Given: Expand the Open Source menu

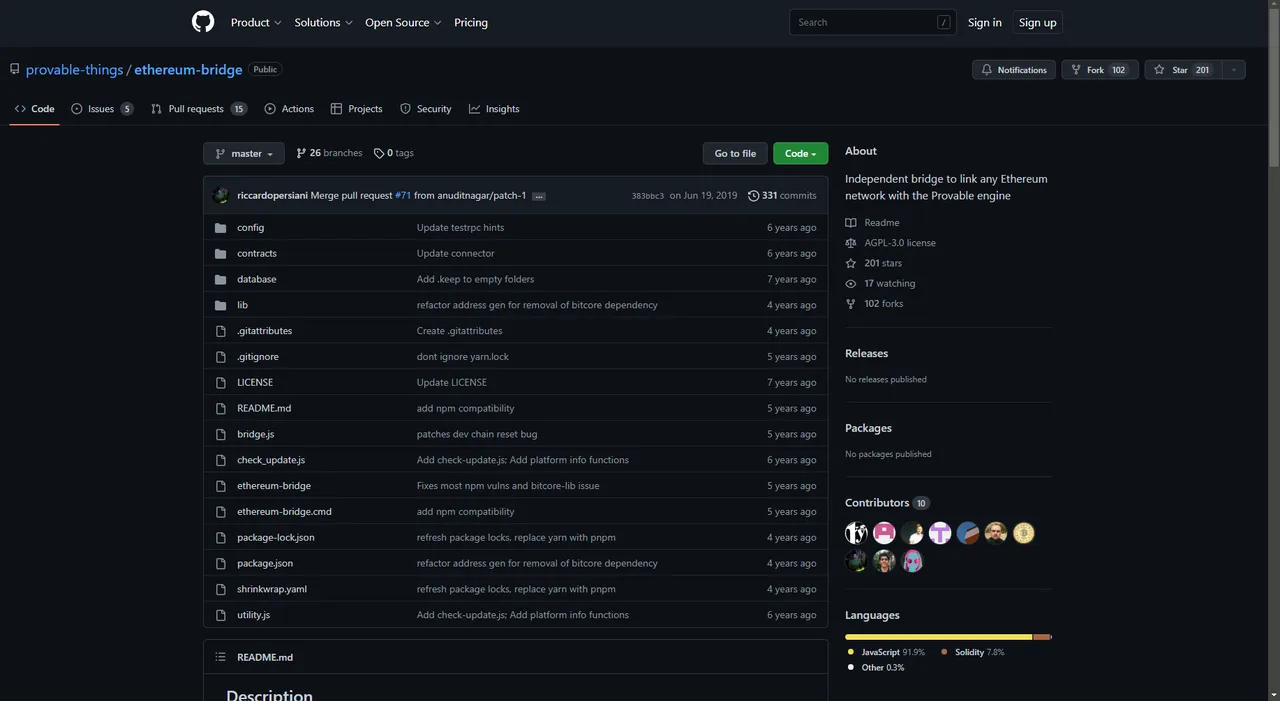Looking at the screenshot, I should 403,22.
